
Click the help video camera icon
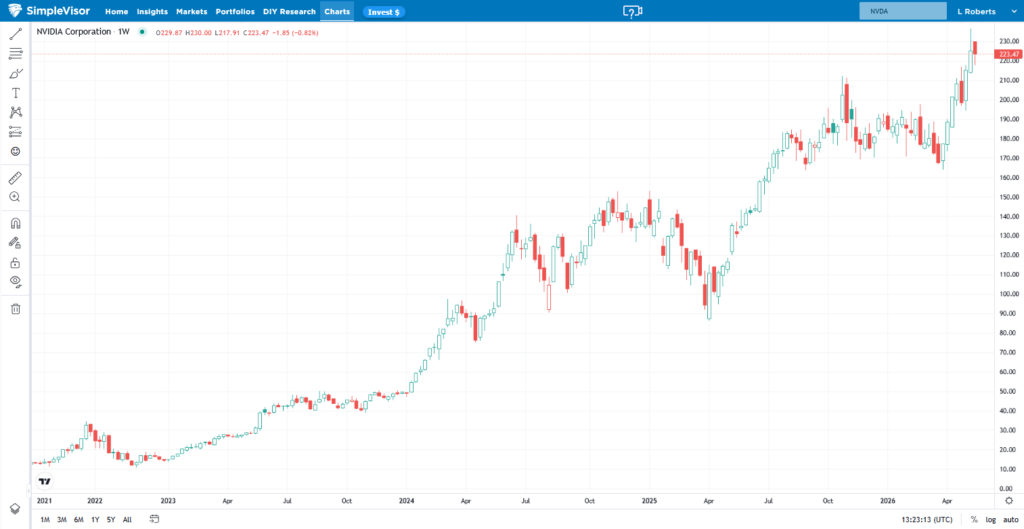632,11
